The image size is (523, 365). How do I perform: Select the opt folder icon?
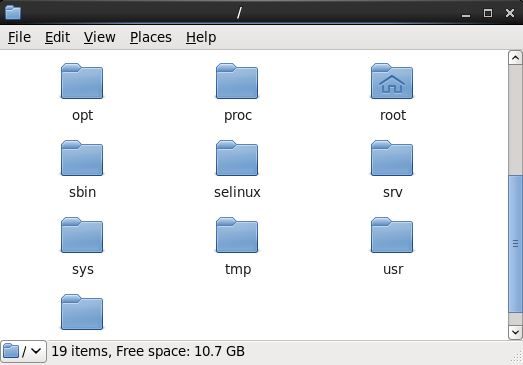[x=82, y=81]
